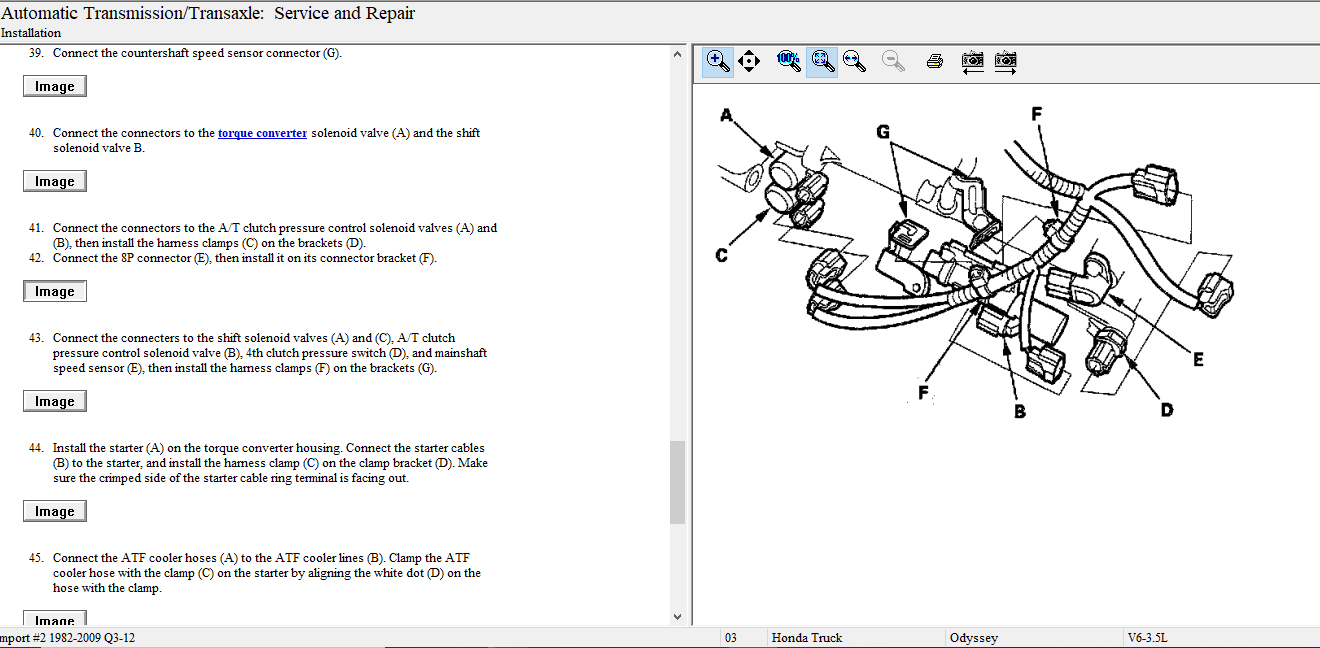Click the grayed-out zoom out icon
The width and height of the screenshot is (1320, 648).
(893, 61)
